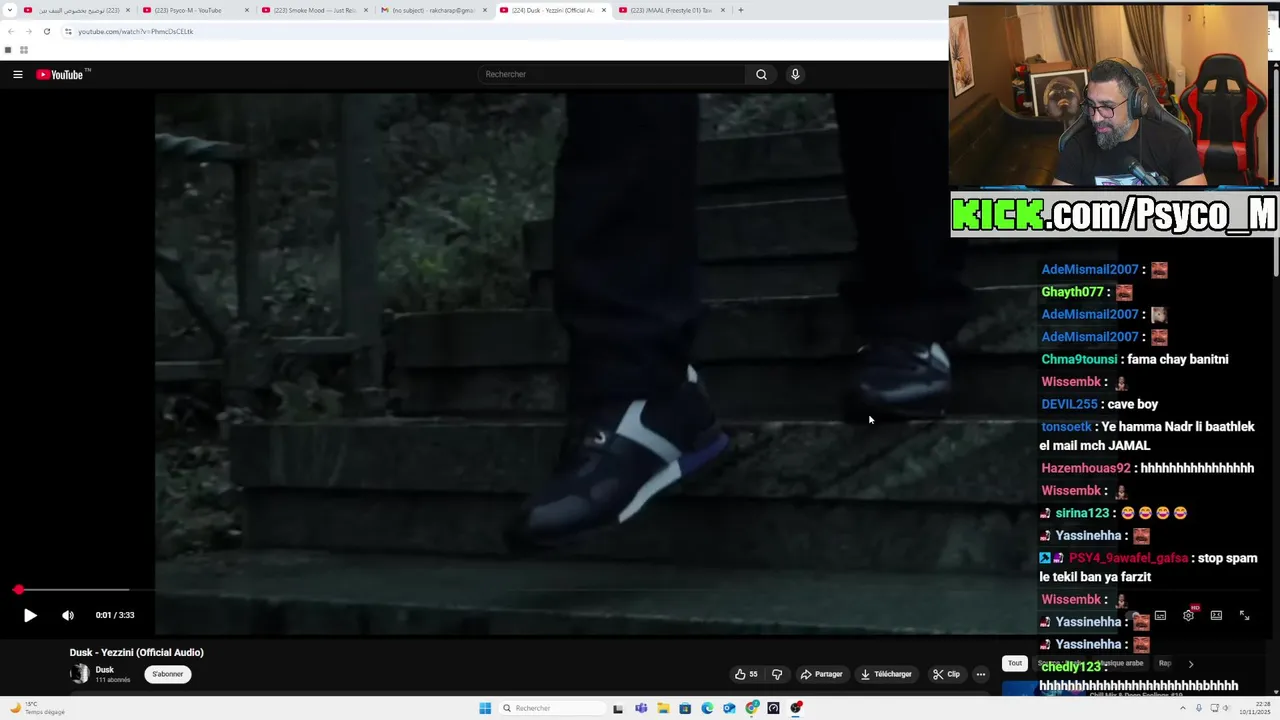Open the YouTube hamburger guide menu
This screenshot has height=720, width=1280.
[x=18, y=74]
